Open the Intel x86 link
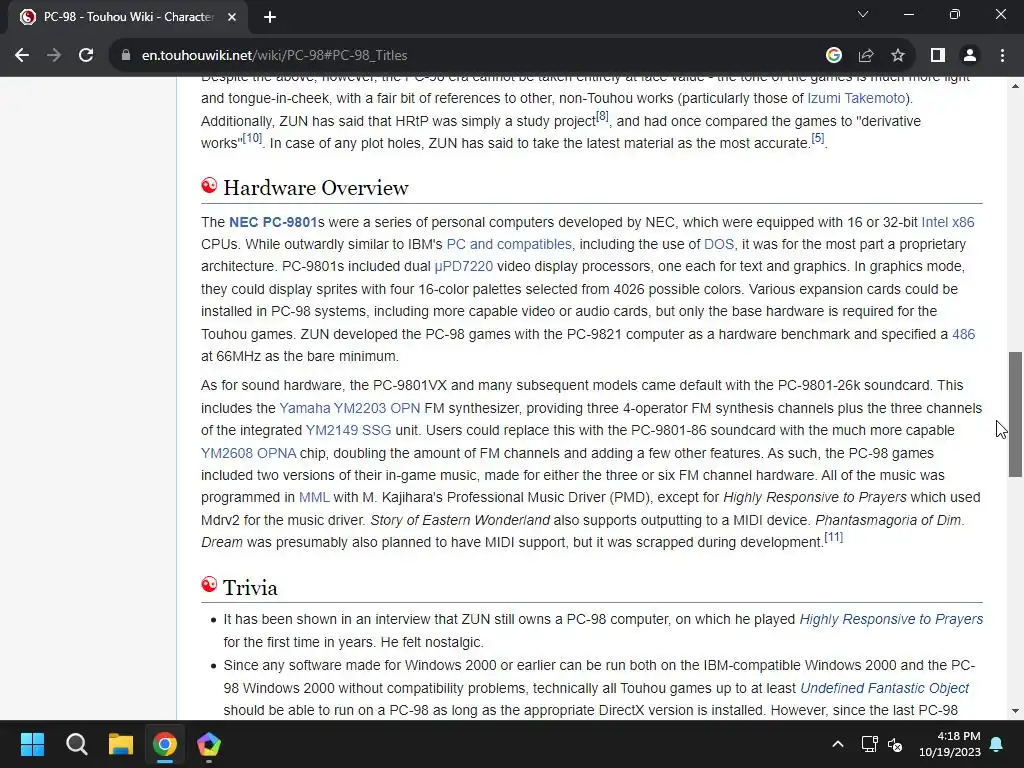Screen dimensions: 1024x768 pos(948,222)
